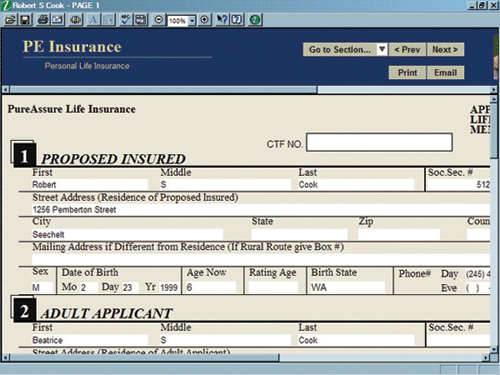Click the ADULT APPLICANT section heading

tap(106, 313)
